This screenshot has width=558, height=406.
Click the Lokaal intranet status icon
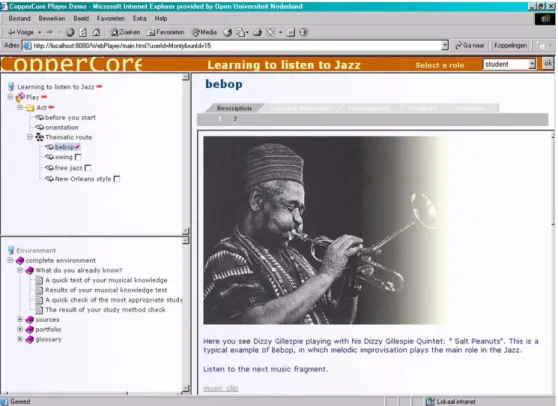430,402
